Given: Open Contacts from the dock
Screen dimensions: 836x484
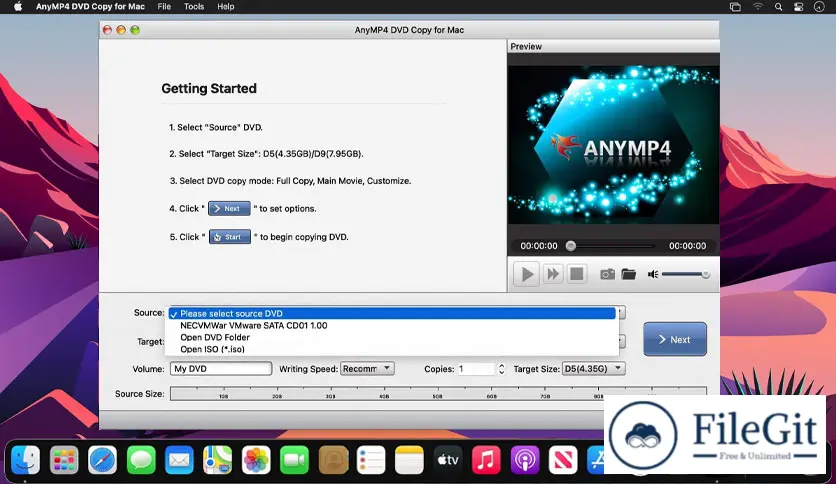Looking at the screenshot, I should pos(333,460).
